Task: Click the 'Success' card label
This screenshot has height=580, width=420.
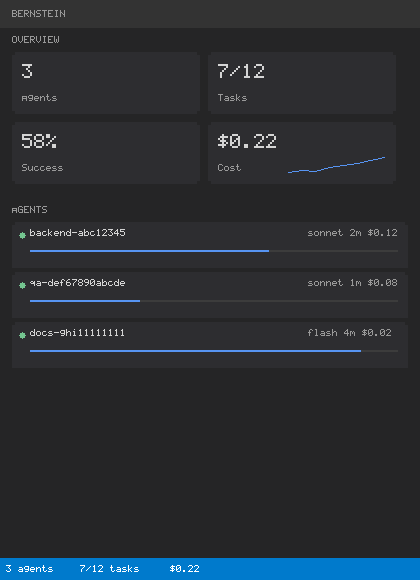Action: pos(42,168)
